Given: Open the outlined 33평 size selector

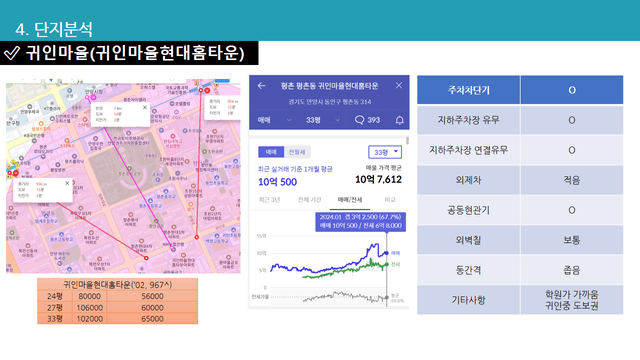Looking at the screenshot, I should 385,152.
